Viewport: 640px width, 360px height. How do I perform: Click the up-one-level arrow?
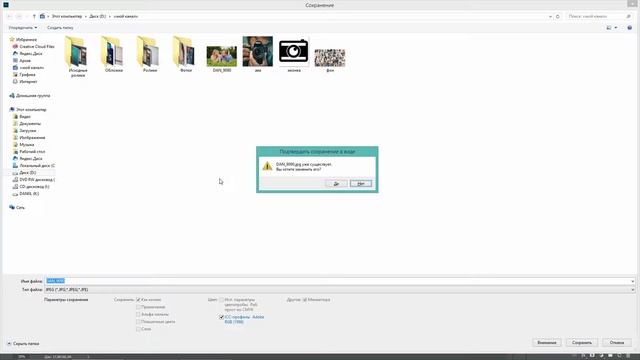pyautogui.click(x=34, y=16)
